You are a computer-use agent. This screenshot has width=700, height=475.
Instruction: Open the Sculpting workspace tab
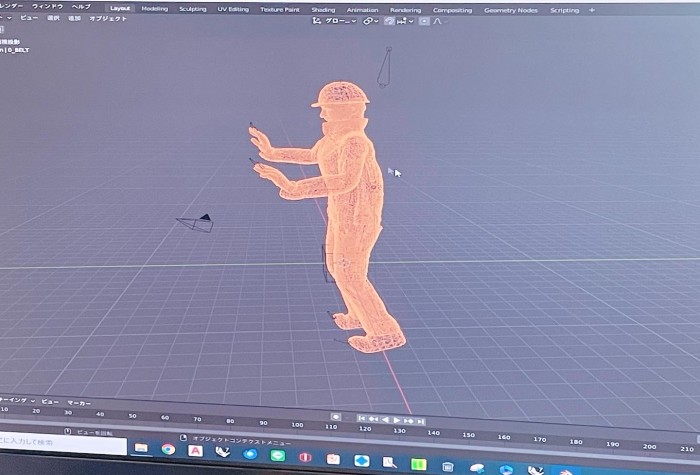(193, 9)
